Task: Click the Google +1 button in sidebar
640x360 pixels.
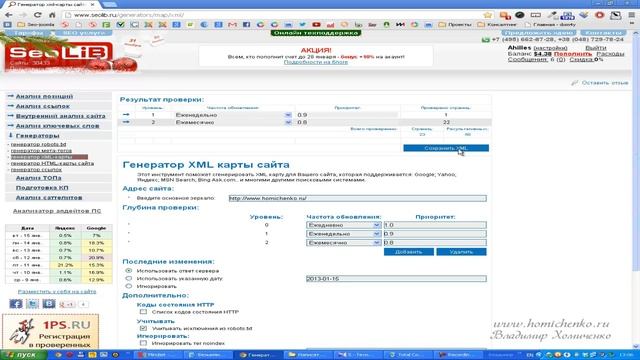Action: pyautogui.click(x=67, y=304)
